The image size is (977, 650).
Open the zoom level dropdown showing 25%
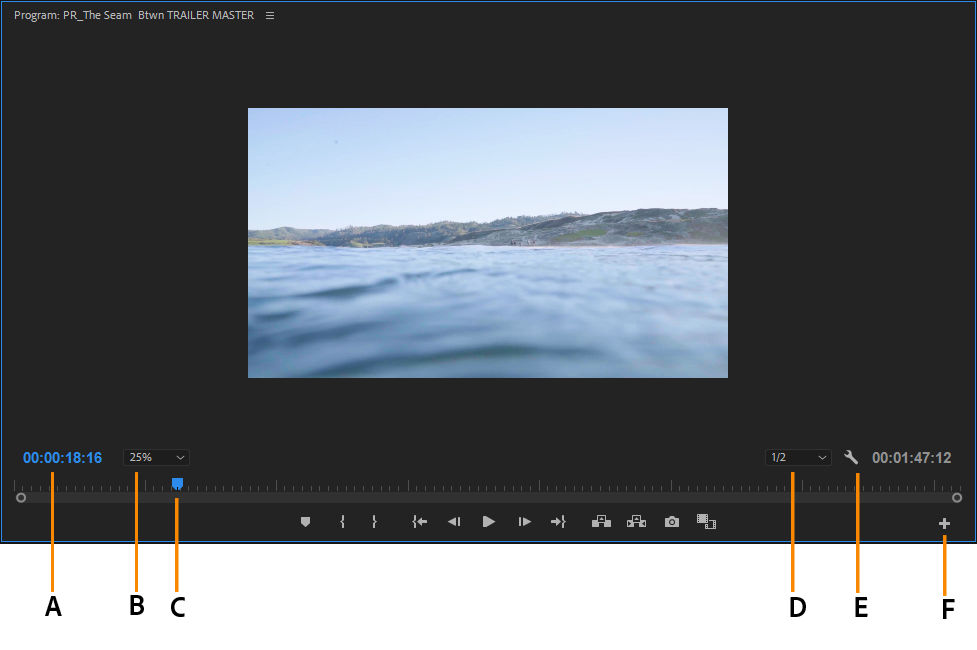pos(156,457)
